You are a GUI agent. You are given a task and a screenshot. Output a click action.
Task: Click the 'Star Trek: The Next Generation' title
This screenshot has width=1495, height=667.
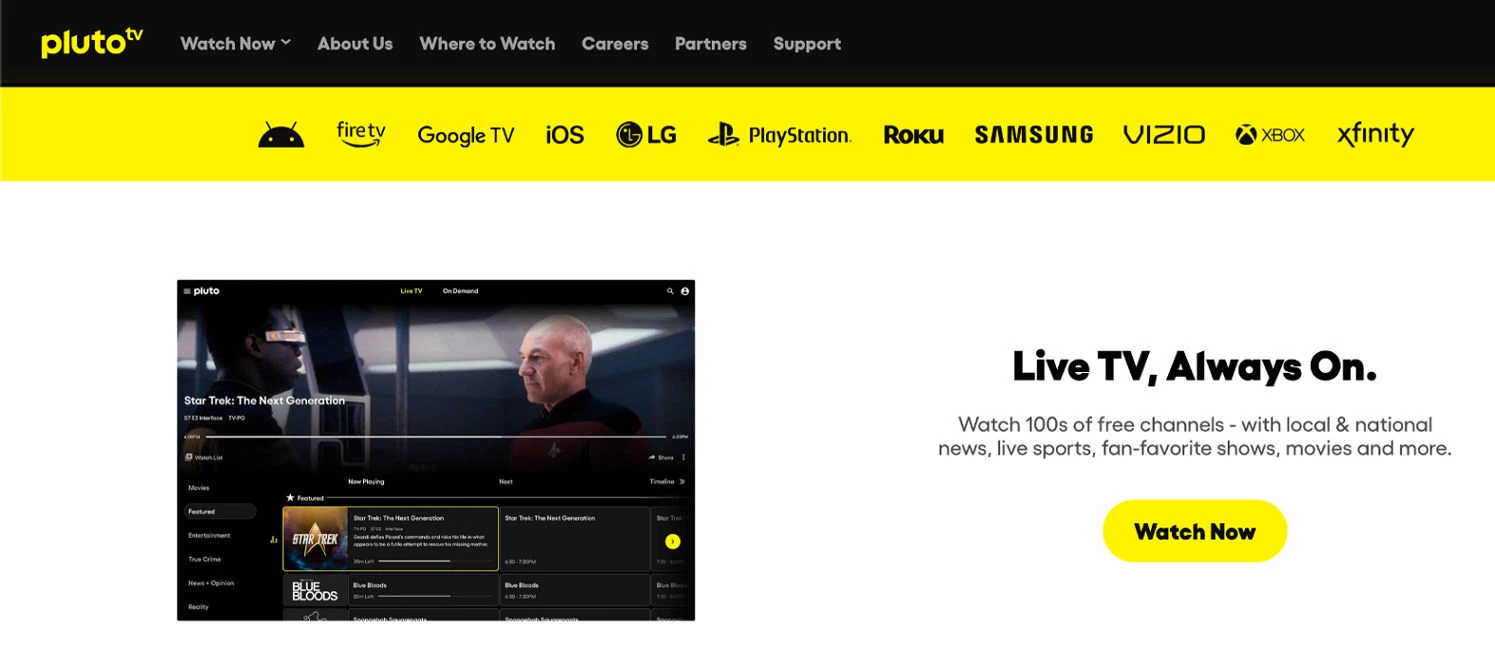(264, 400)
